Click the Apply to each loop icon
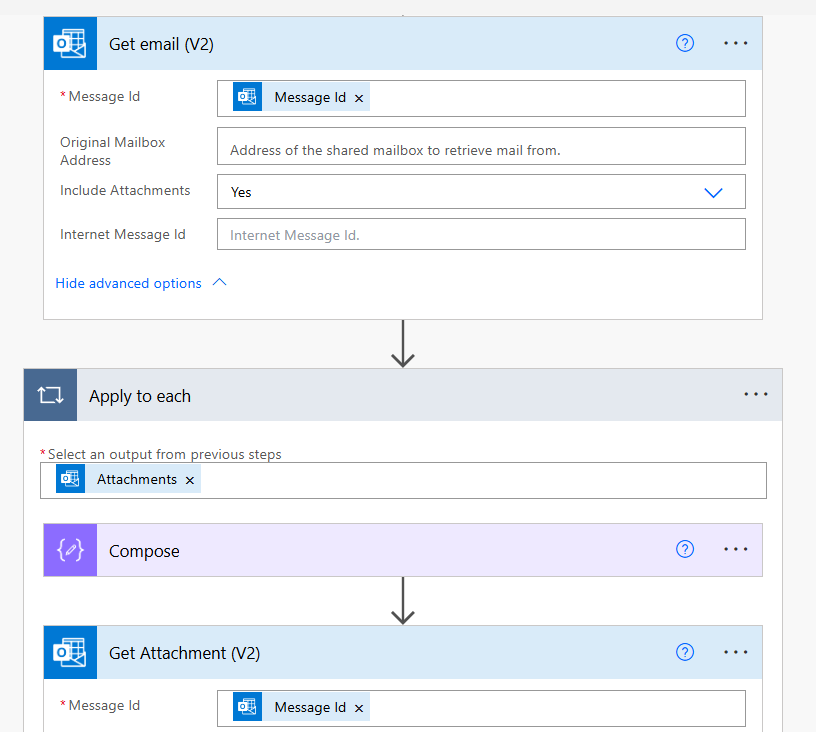 pos(50,396)
